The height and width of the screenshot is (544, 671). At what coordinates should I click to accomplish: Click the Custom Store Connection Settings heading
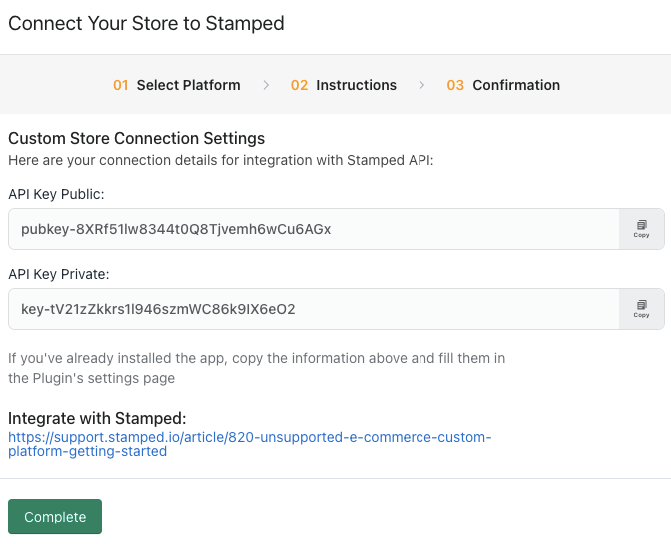point(136,138)
